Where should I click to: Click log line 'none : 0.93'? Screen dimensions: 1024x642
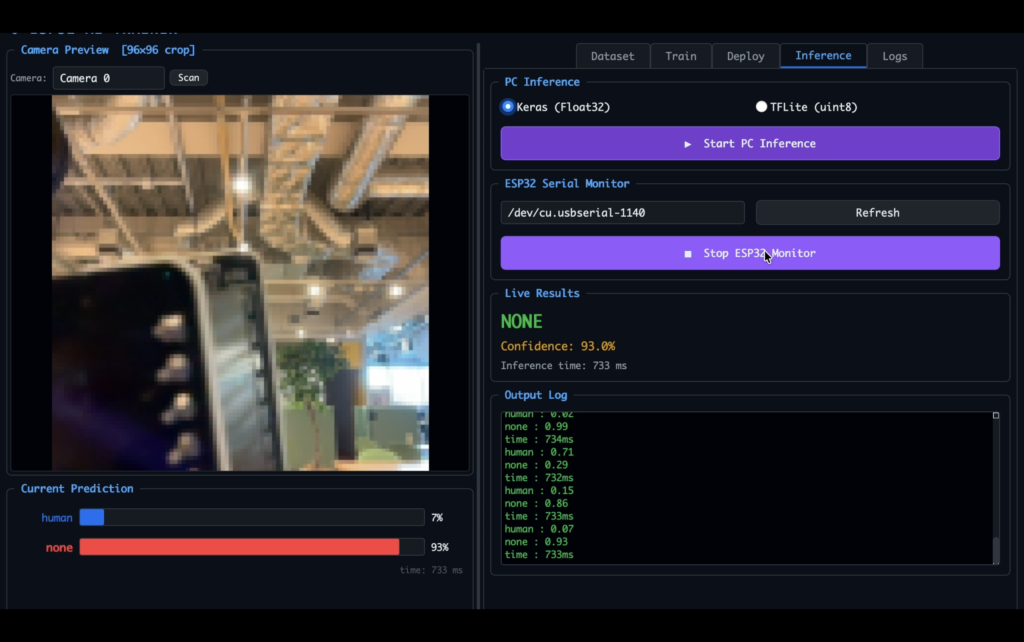point(536,542)
